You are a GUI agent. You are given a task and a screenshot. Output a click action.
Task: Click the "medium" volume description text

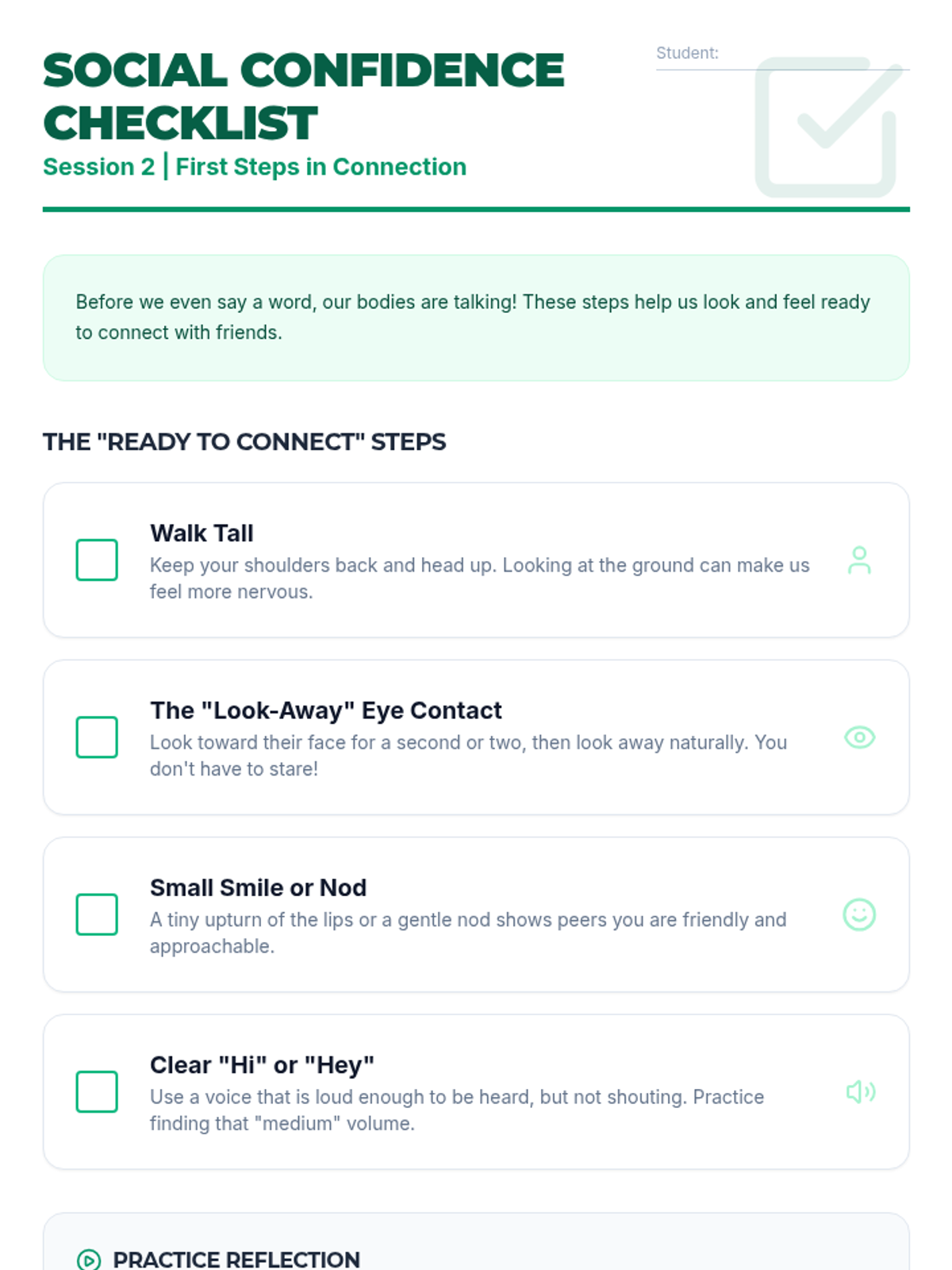tap(457, 1110)
